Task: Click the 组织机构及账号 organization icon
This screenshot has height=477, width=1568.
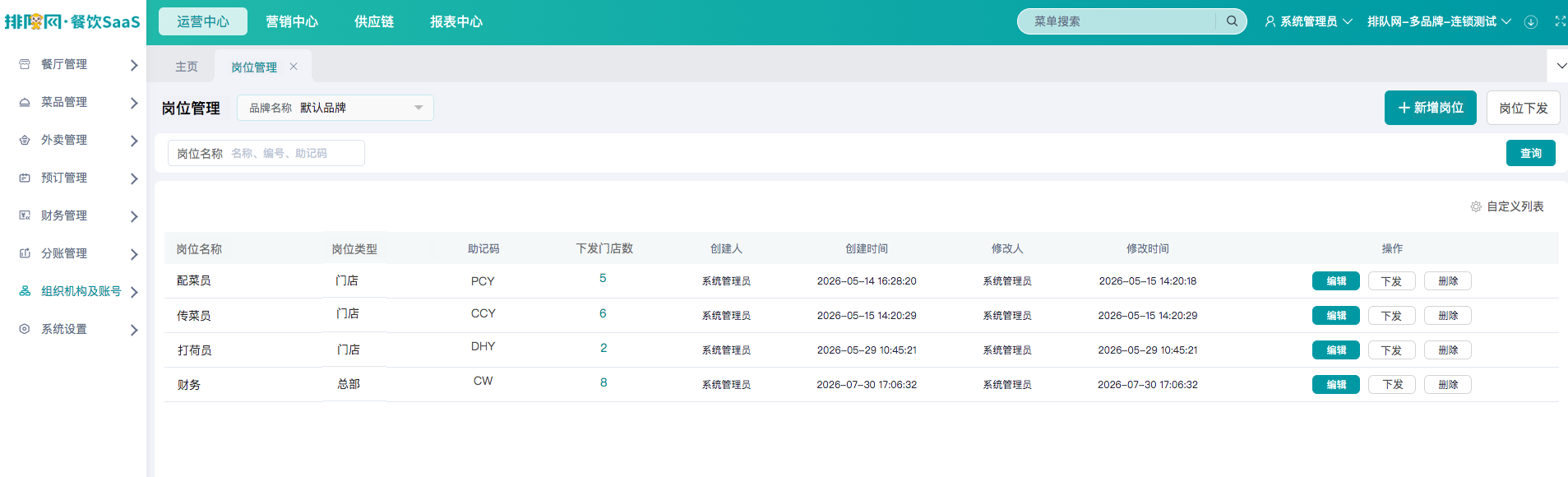Action: coord(25,291)
